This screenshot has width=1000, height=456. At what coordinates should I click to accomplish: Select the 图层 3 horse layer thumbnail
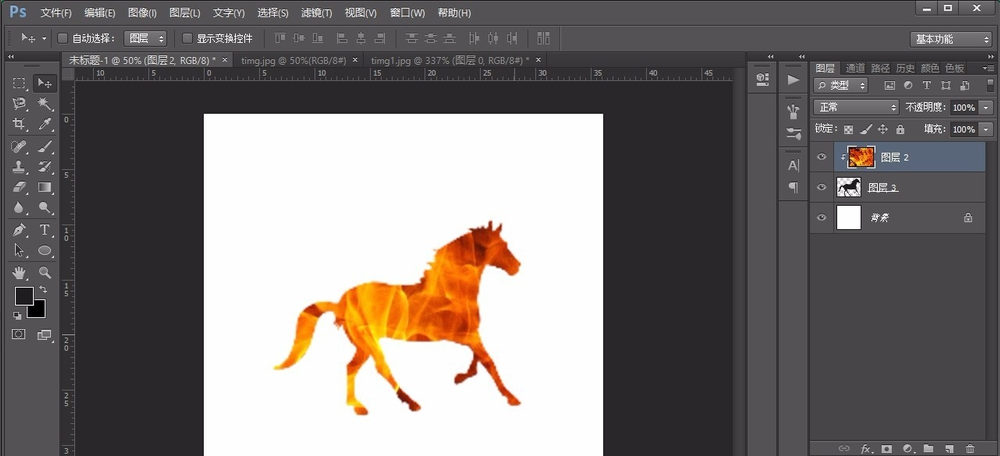(848, 187)
